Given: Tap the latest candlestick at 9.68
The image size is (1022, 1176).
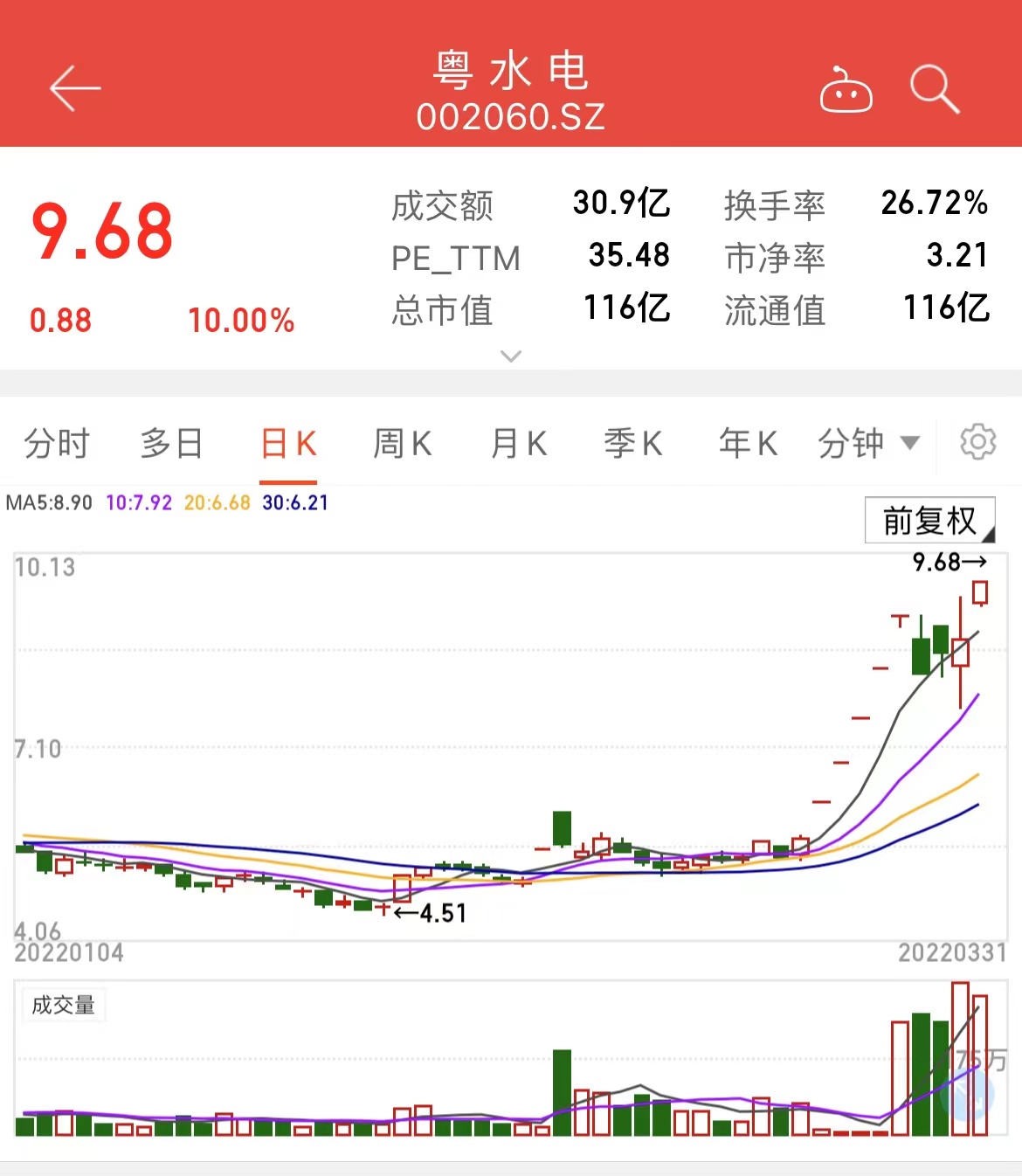Looking at the screenshot, I should point(980,592).
